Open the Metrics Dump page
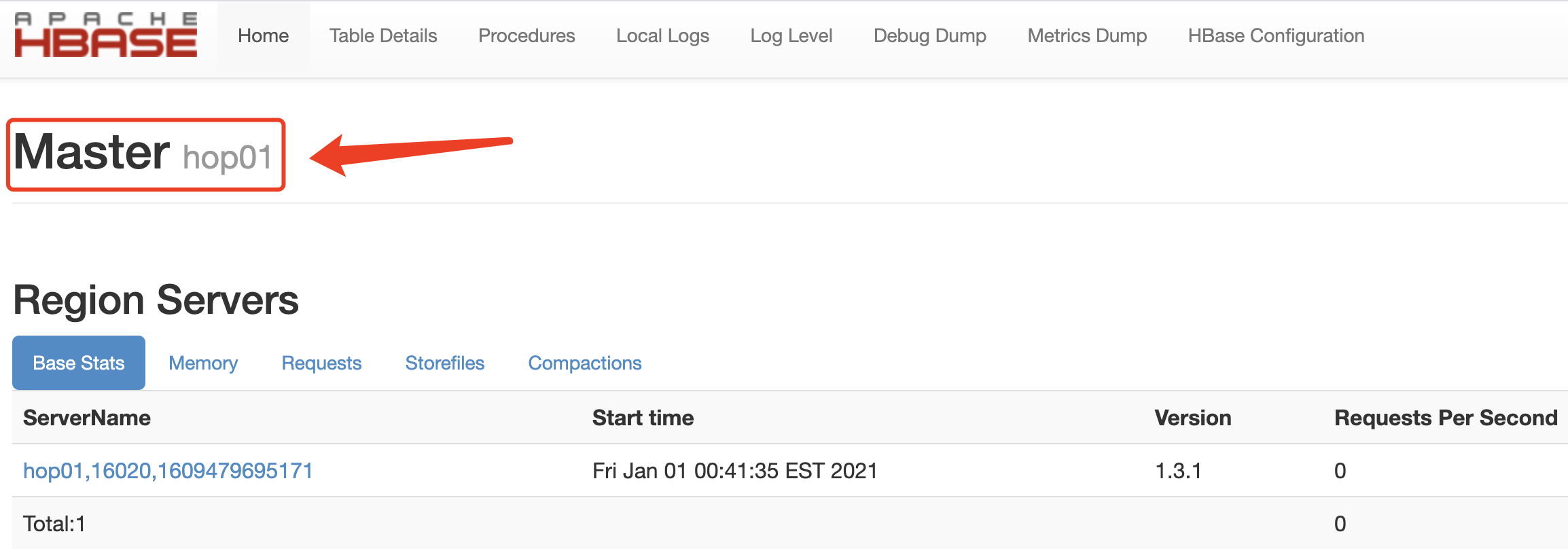Screen dimensions: 1568x553 pos(1087,36)
